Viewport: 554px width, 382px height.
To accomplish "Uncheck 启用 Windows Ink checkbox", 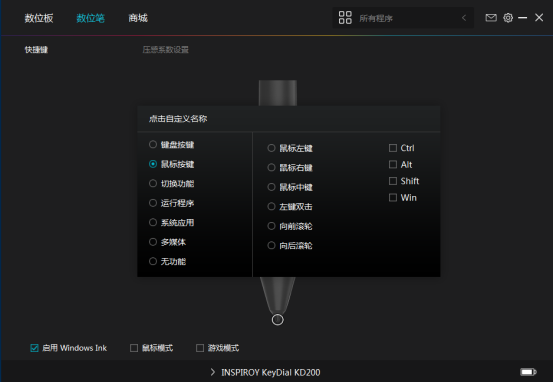I will [x=34, y=348].
